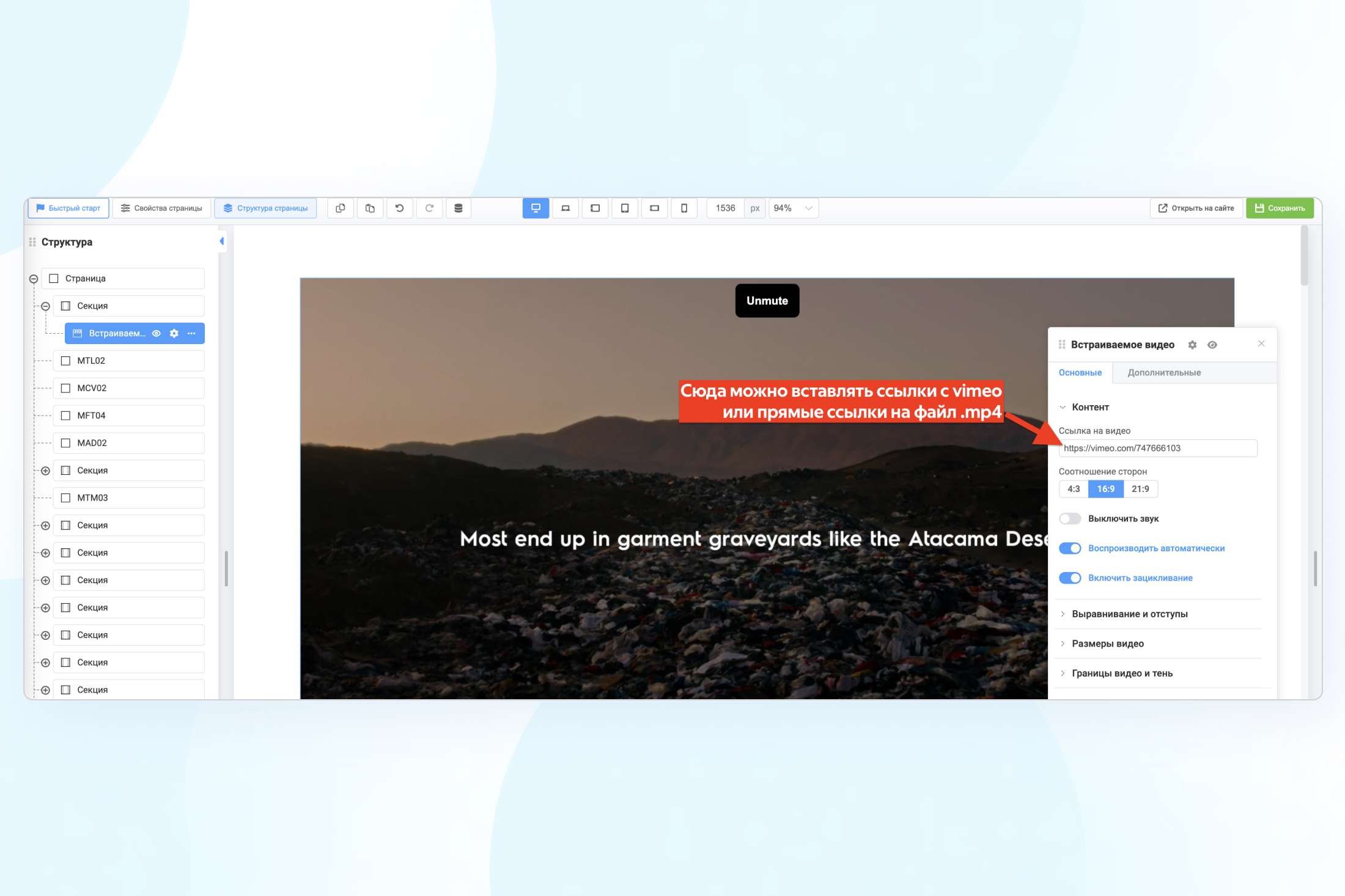Viewport: 1345px width, 896px height.
Task: Open gear settings of Встраиваем… tree item
Action: (x=174, y=334)
